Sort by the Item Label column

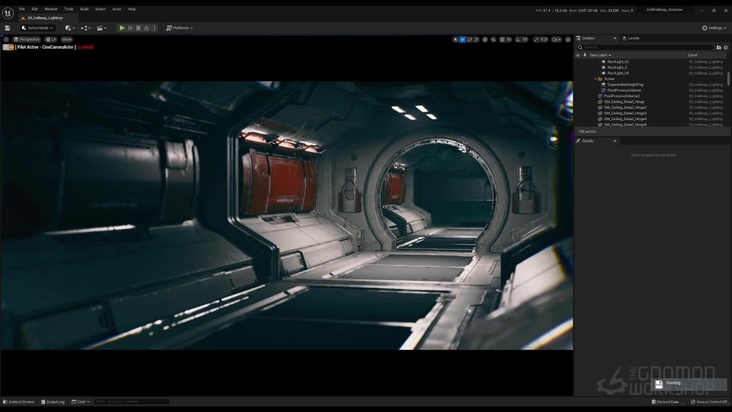600,55
